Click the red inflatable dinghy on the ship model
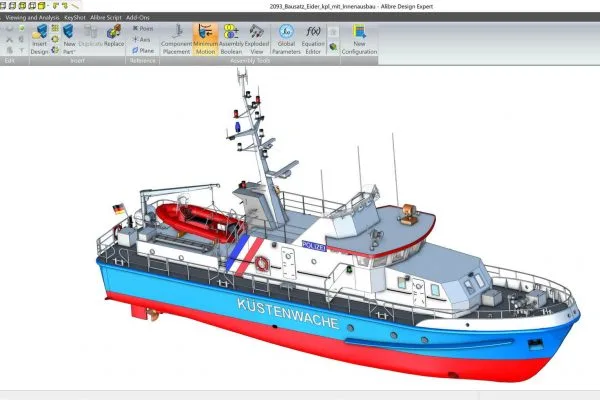 pos(200,222)
